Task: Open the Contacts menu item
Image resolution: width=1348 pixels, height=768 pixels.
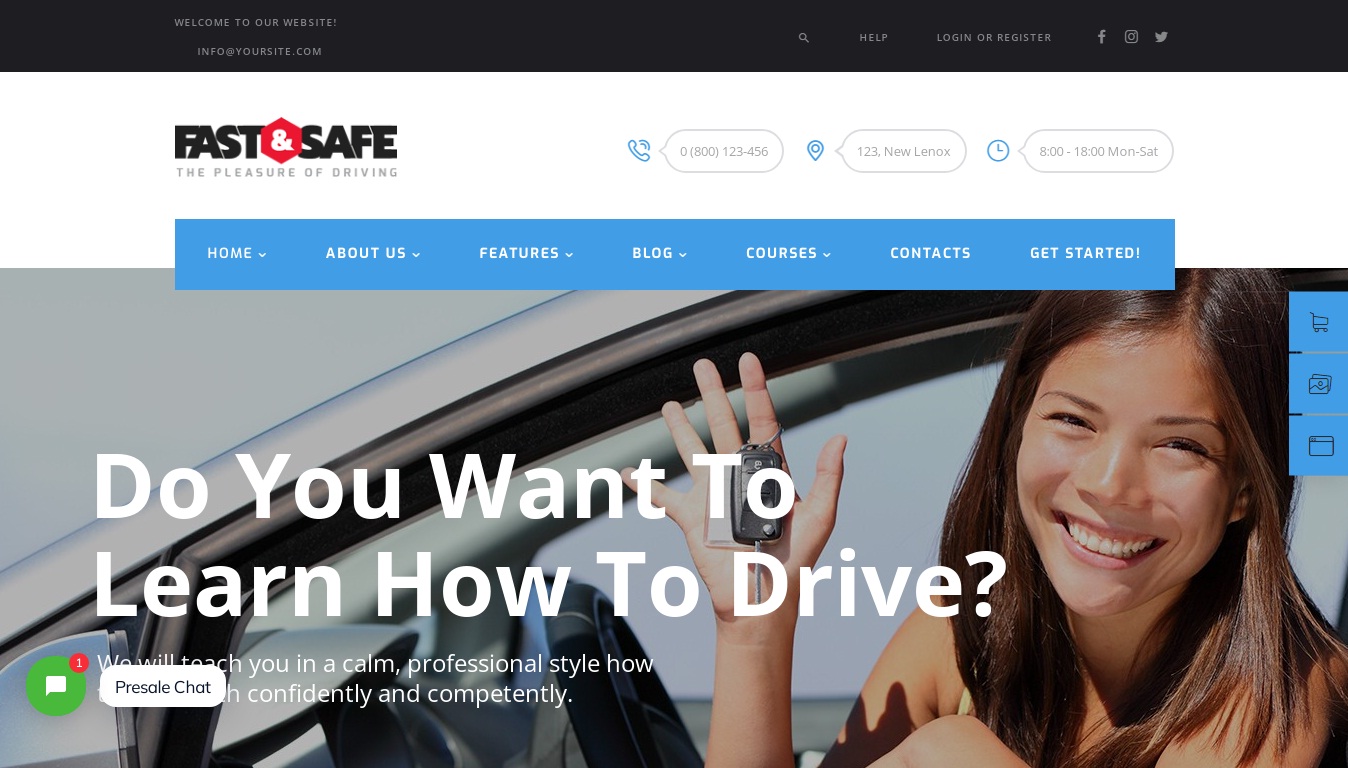Action: click(x=930, y=254)
